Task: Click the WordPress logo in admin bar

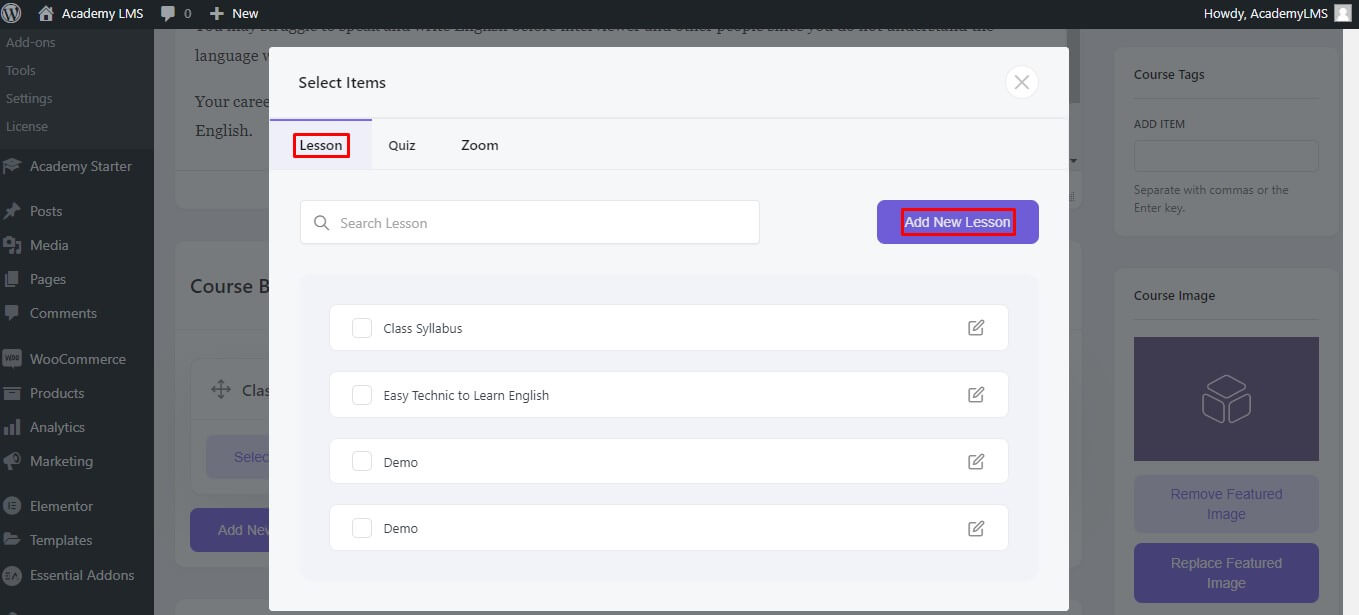Action: click(x=13, y=13)
